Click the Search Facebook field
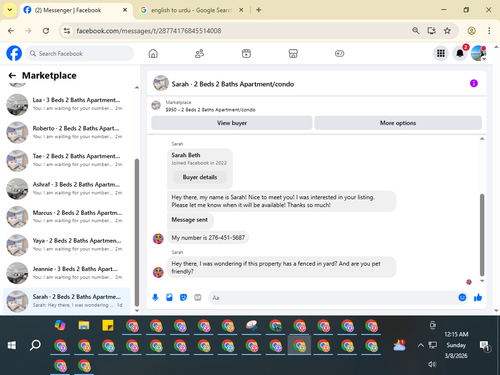 [79, 53]
